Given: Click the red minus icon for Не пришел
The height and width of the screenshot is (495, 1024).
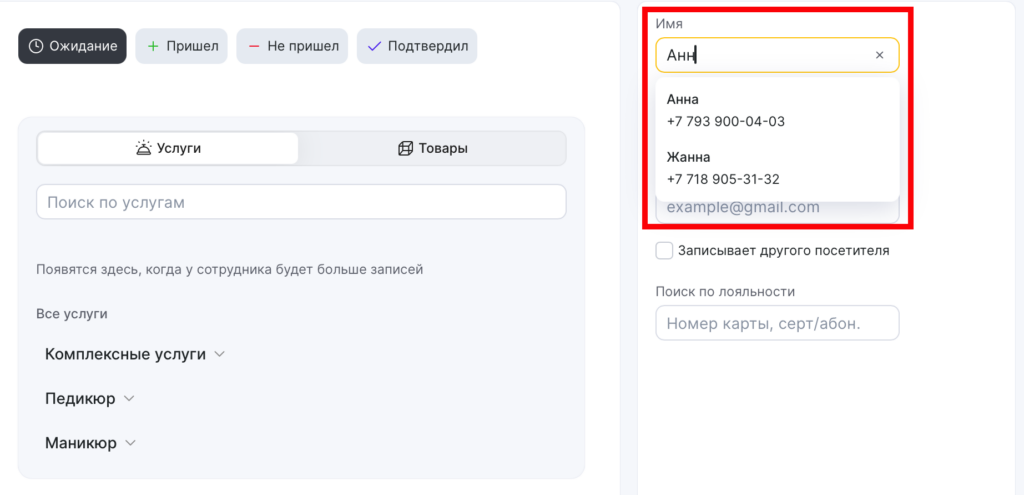Looking at the screenshot, I should (254, 46).
